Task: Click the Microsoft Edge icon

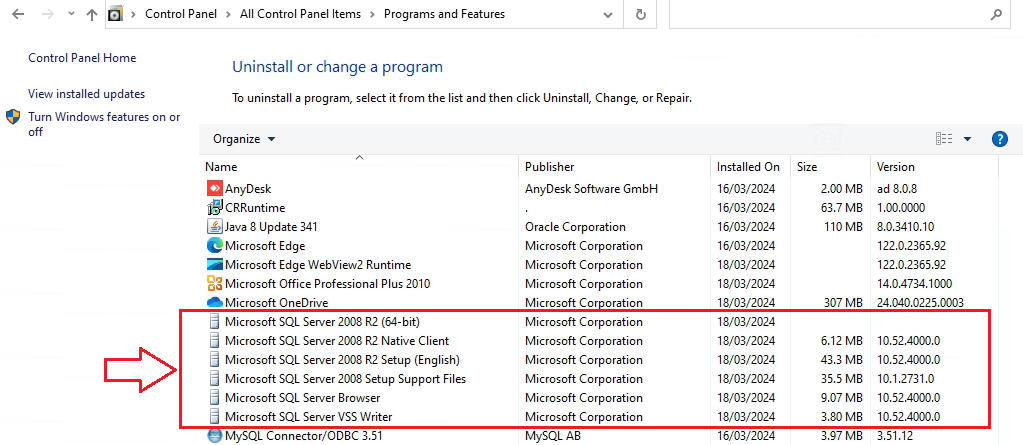Action: [215, 245]
